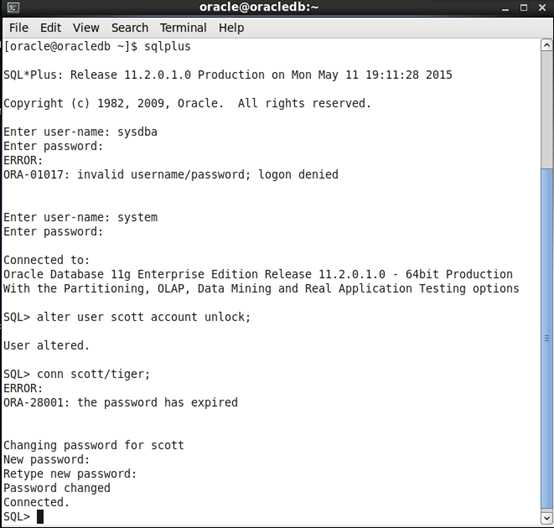Minimize the oracle@oracledb terminal window

coord(506,8)
